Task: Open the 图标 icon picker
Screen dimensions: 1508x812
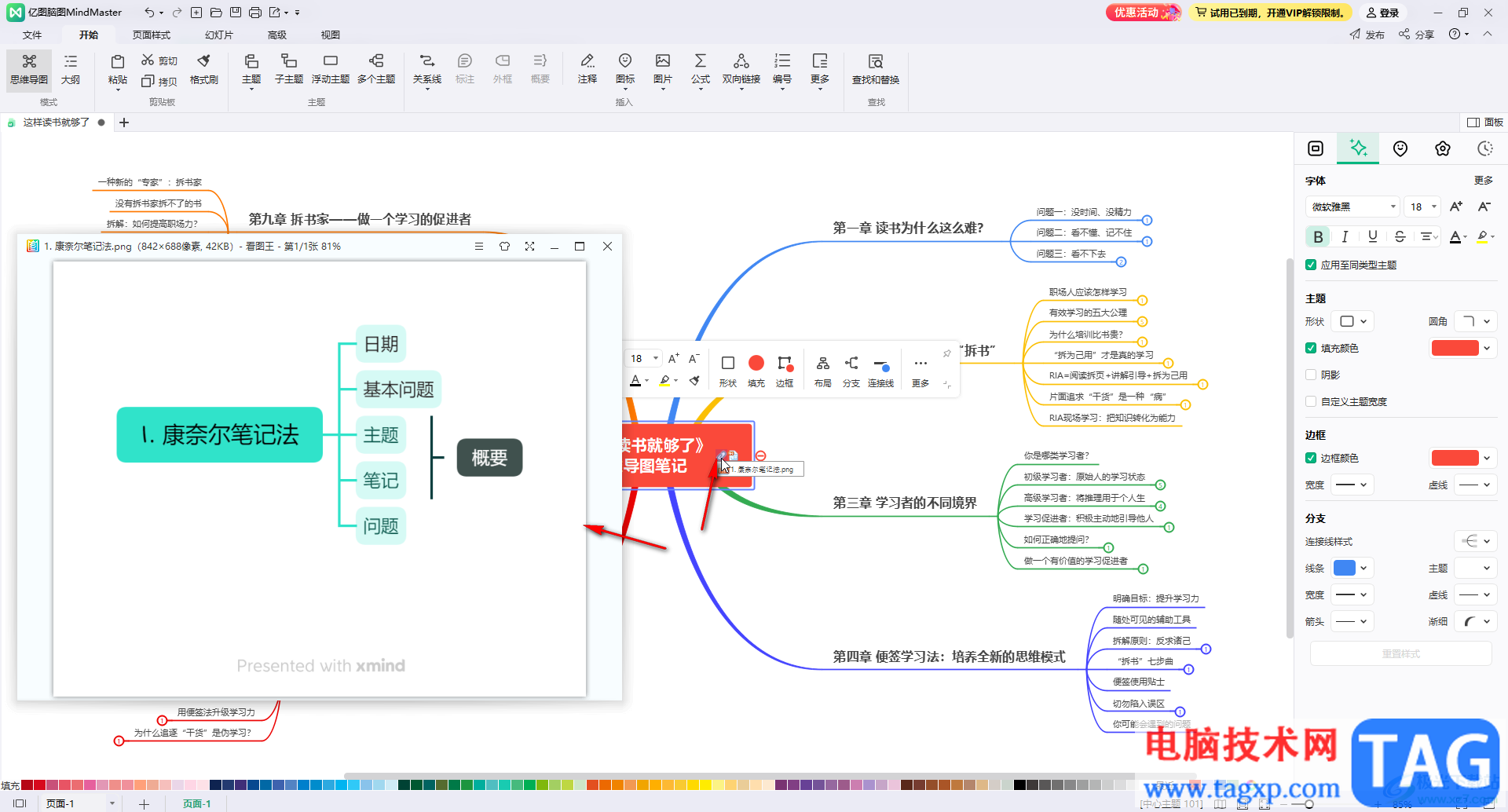Action: click(625, 70)
